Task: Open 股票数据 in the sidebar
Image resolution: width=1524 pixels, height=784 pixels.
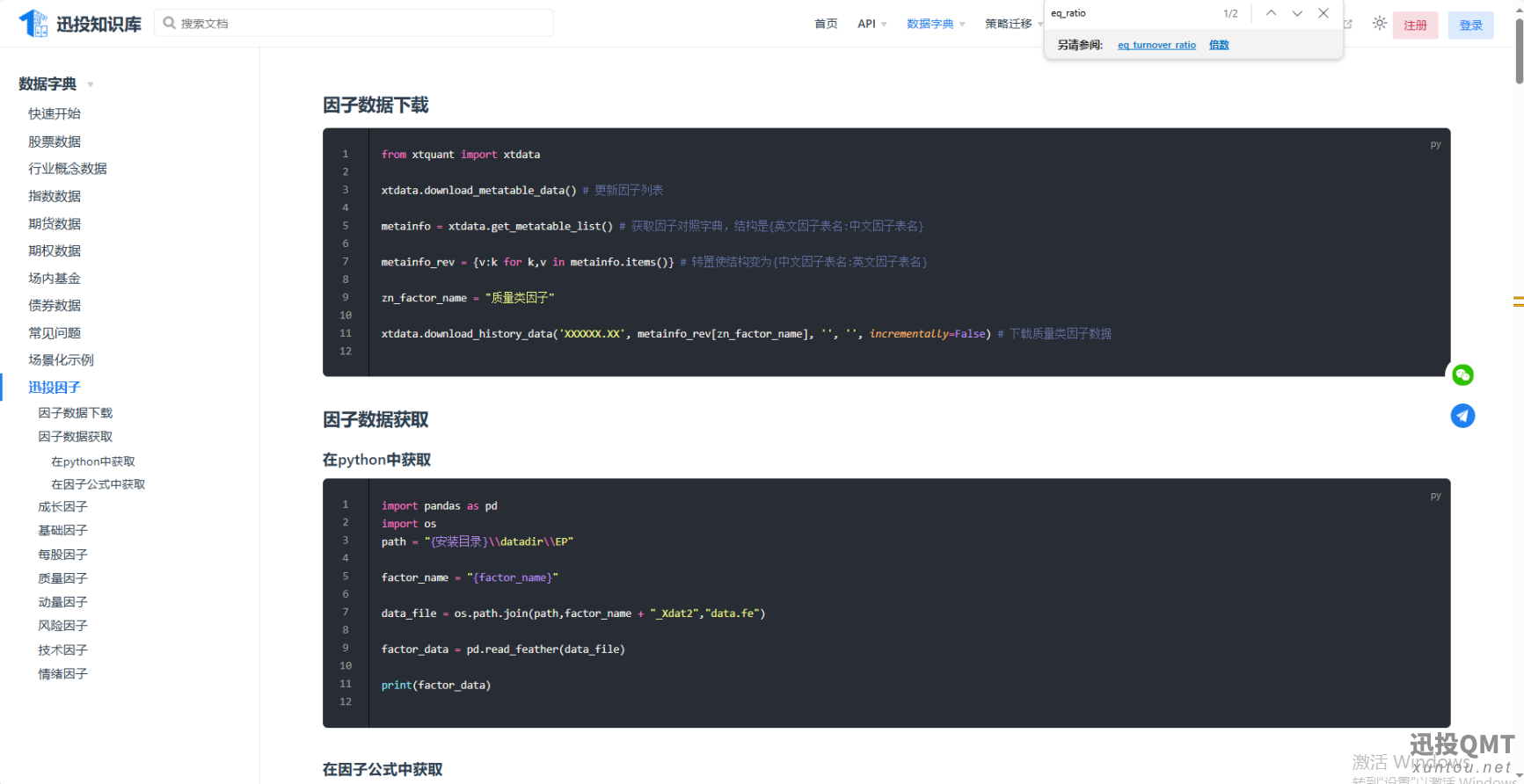Action: 55,142
